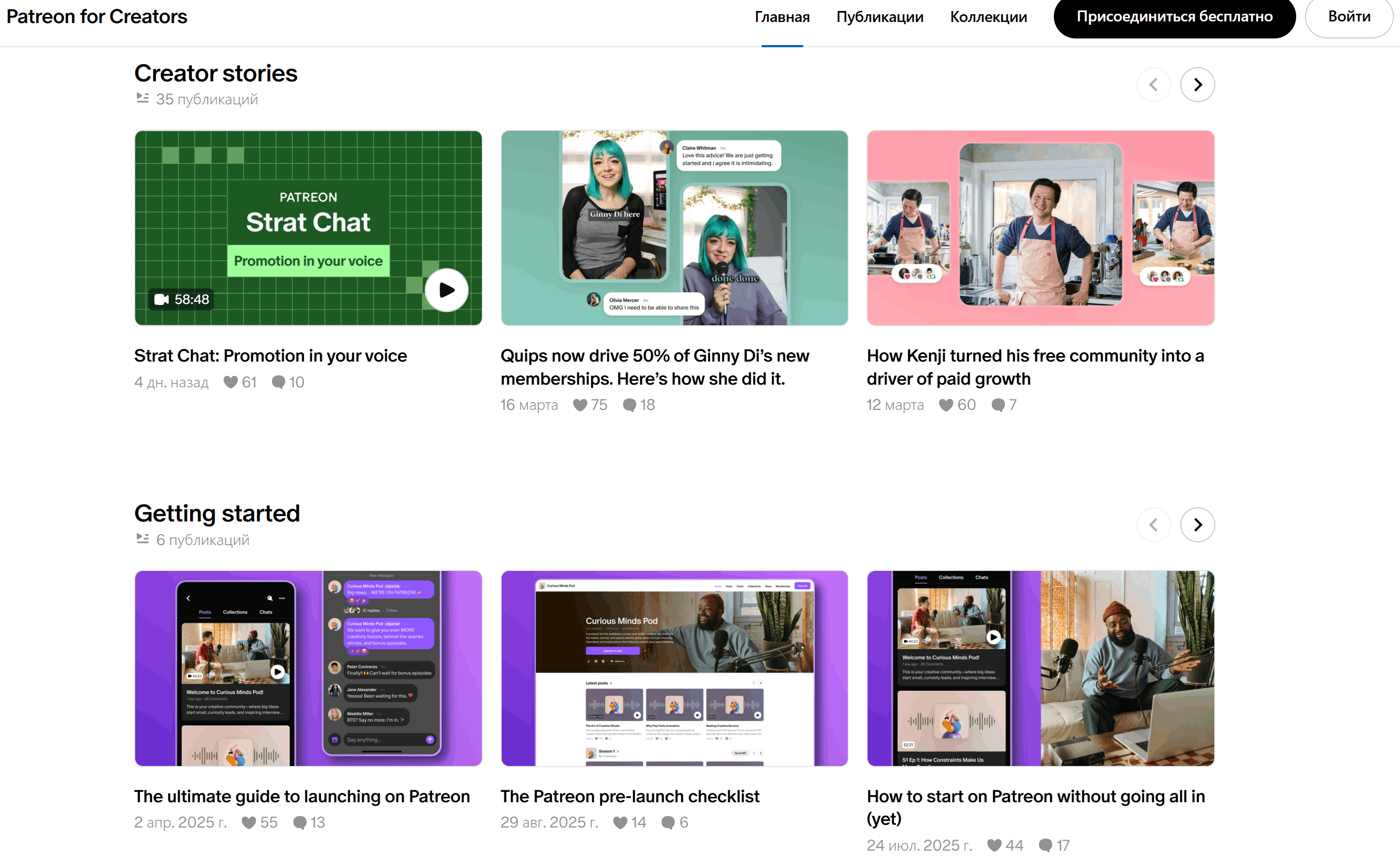This screenshot has height=866, width=1400.
Task: Click previous arrow in Creator stories
Action: point(1153,85)
